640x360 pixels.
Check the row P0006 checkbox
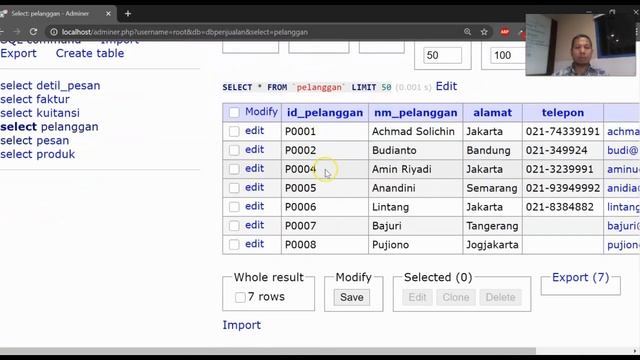coord(234,207)
